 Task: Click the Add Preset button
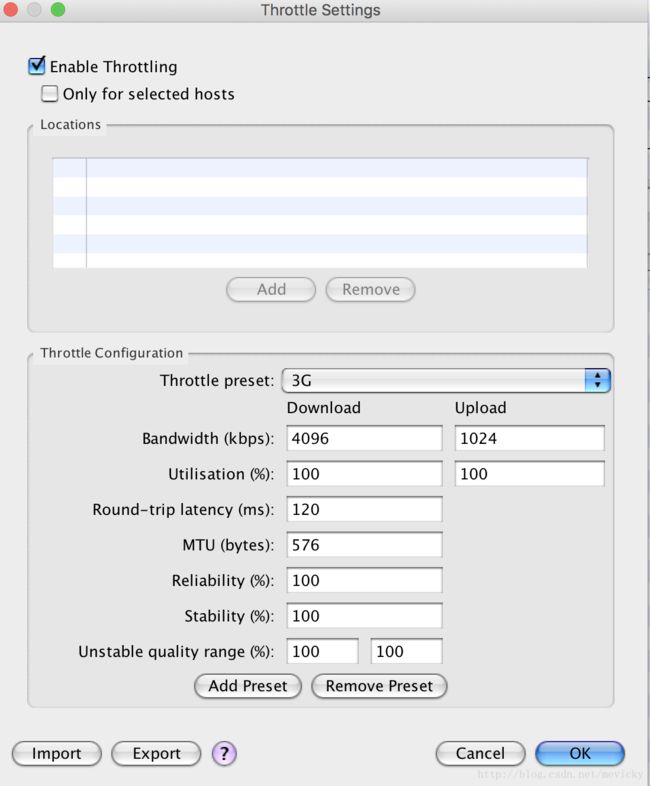click(x=248, y=686)
